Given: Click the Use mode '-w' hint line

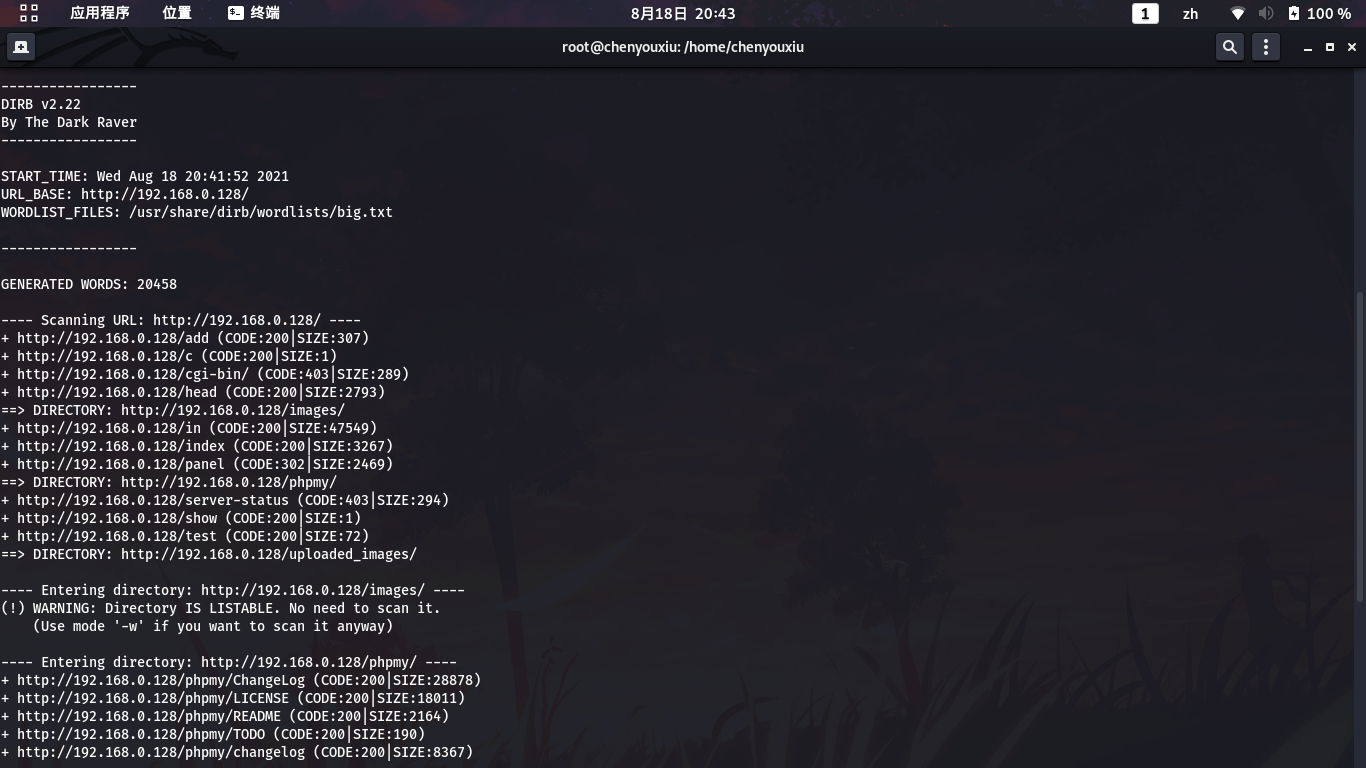Looking at the screenshot, I should [x=213, y=626].
